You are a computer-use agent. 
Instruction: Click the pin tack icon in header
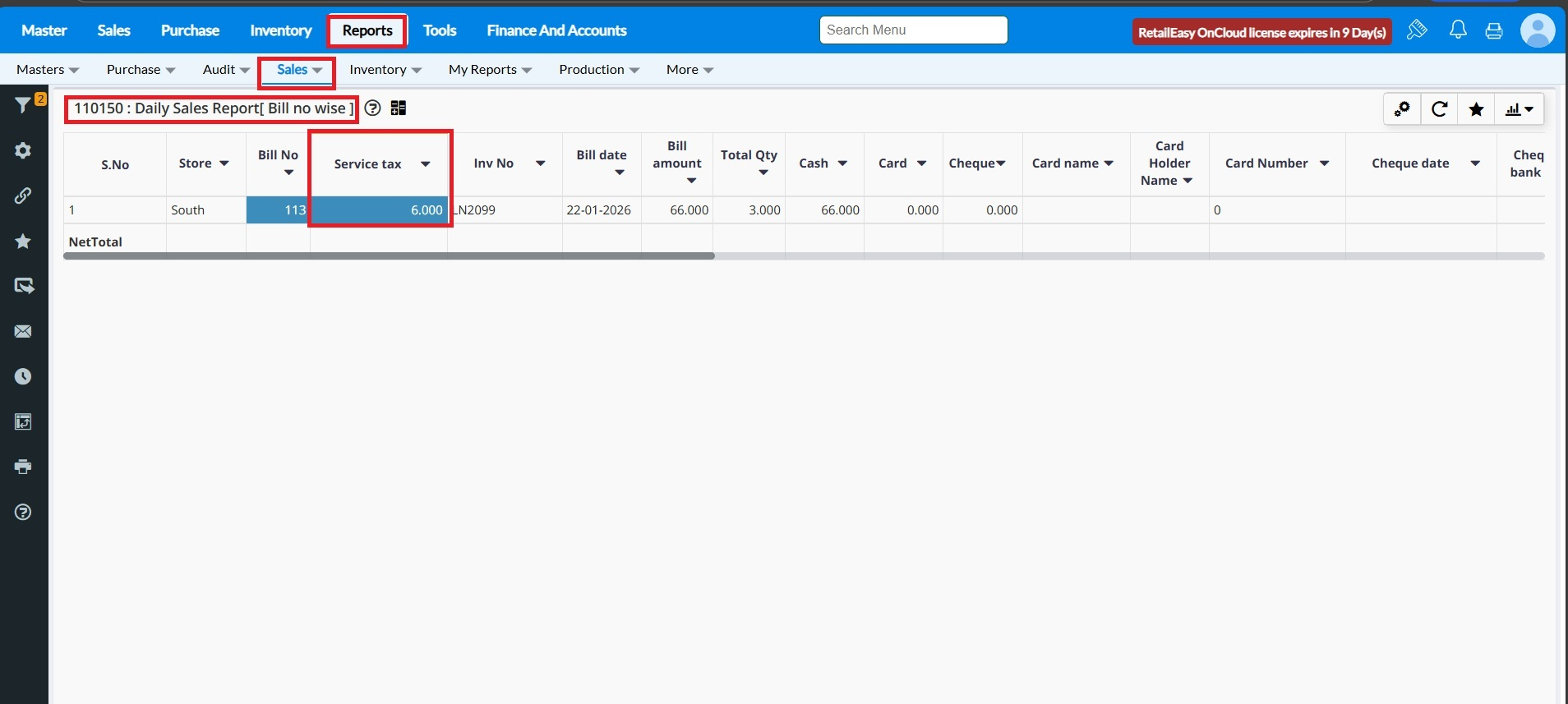coord(1417,30)
